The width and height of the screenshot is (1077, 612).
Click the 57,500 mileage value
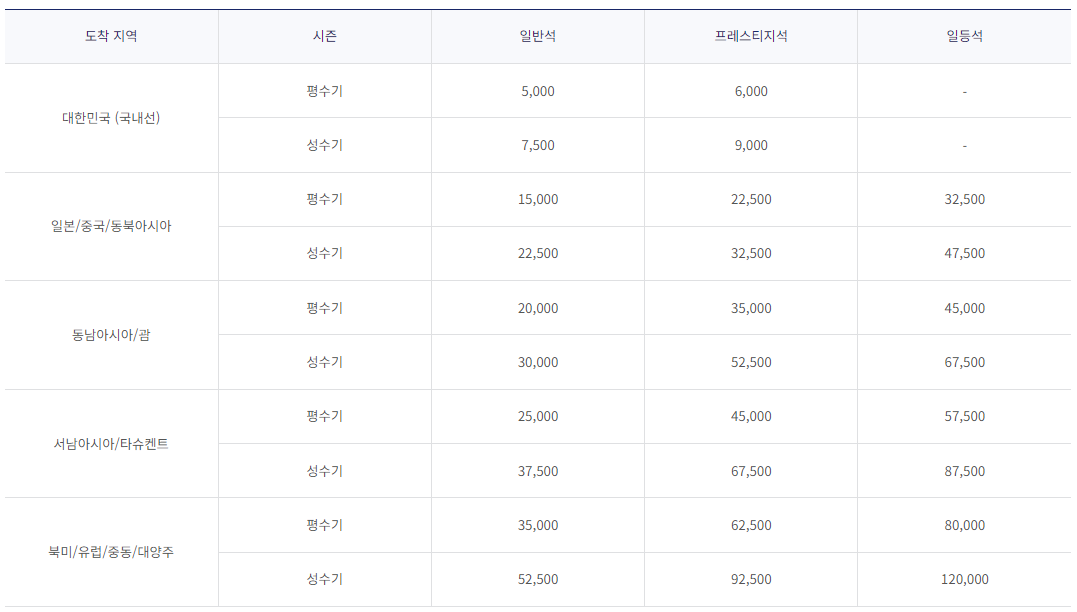964,416
